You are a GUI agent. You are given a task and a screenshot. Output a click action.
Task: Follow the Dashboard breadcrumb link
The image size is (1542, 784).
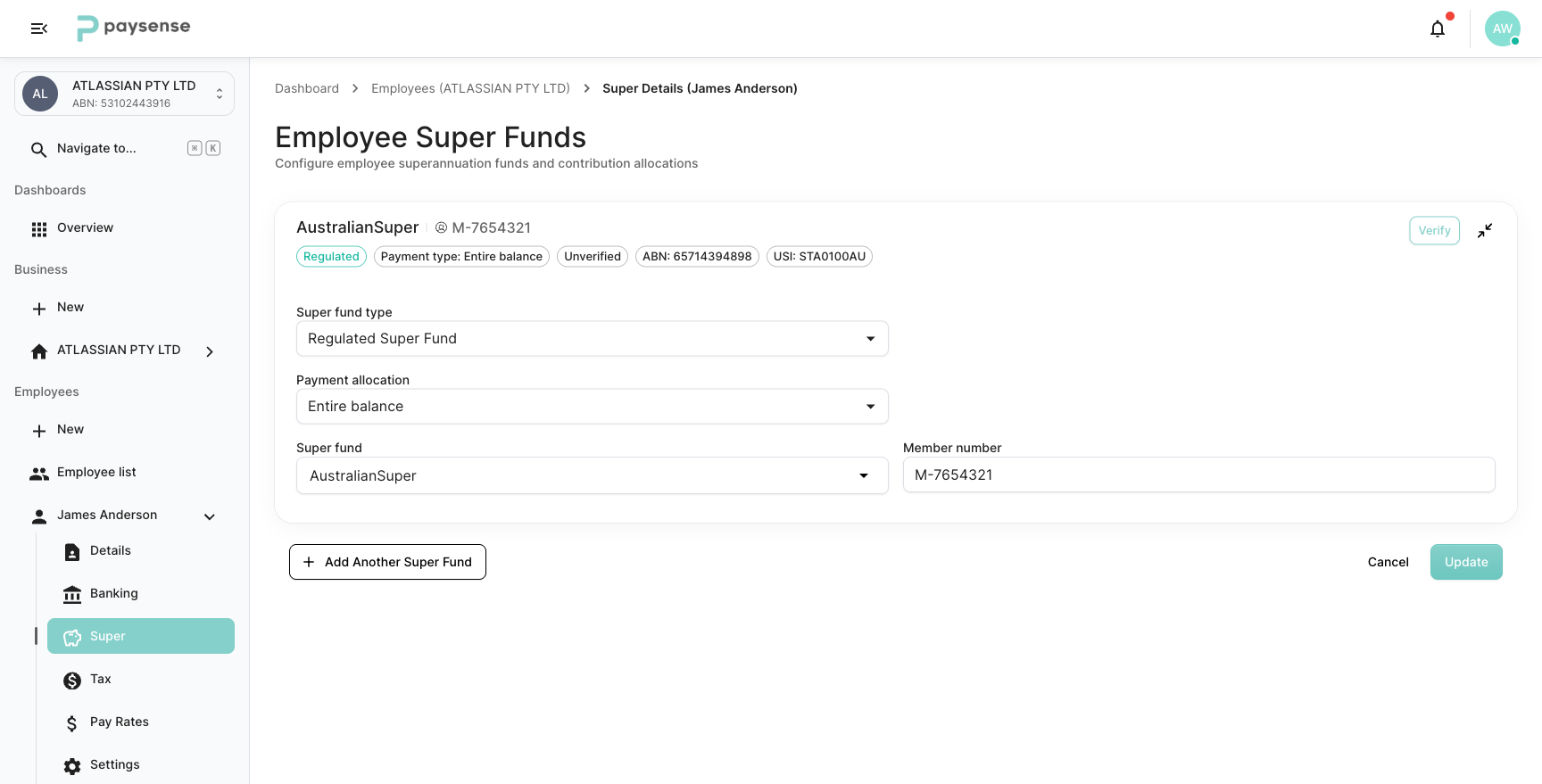point(307,88)
